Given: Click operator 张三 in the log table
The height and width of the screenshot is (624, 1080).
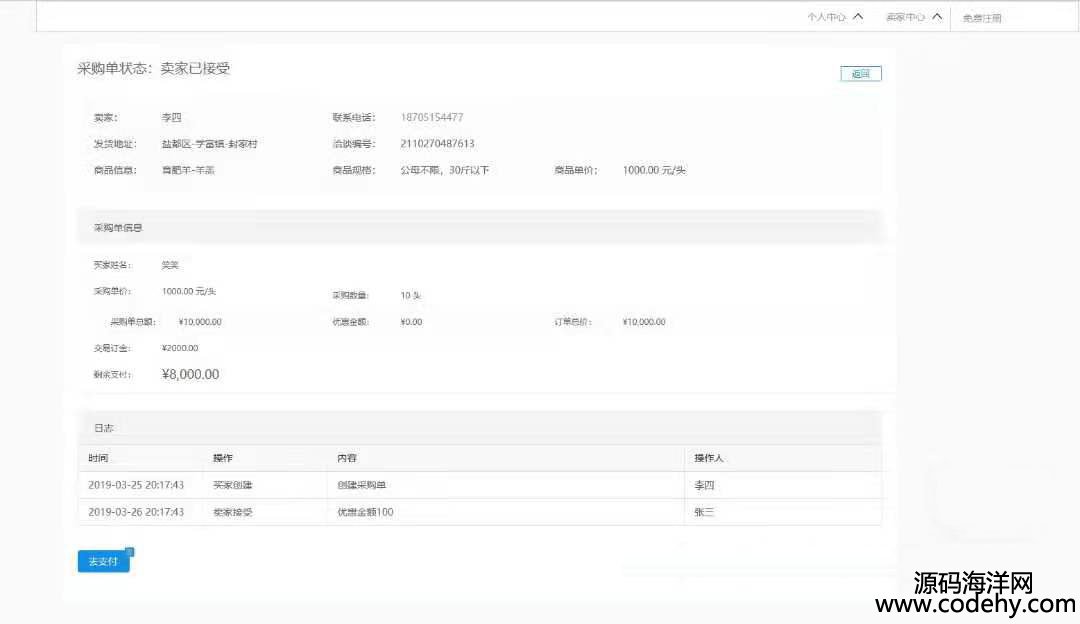Looking at the screenshot, I should click(704, 512).
